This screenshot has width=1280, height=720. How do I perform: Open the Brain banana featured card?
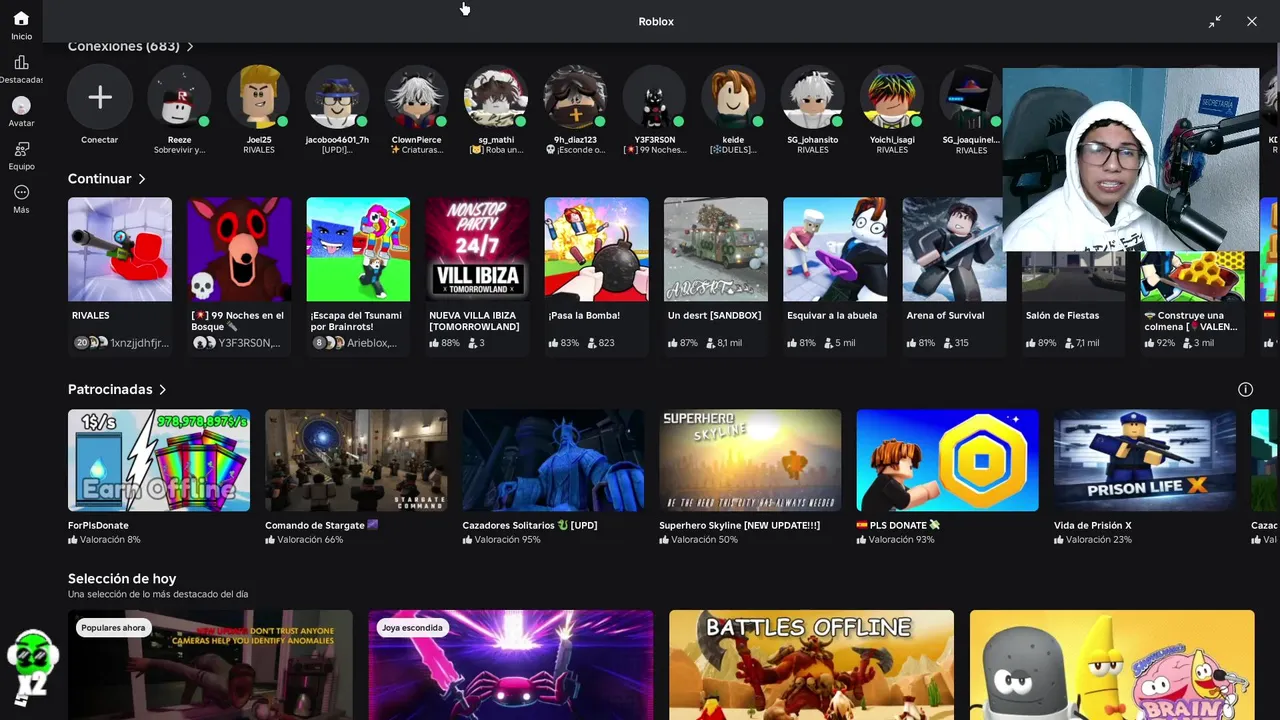1112,665
